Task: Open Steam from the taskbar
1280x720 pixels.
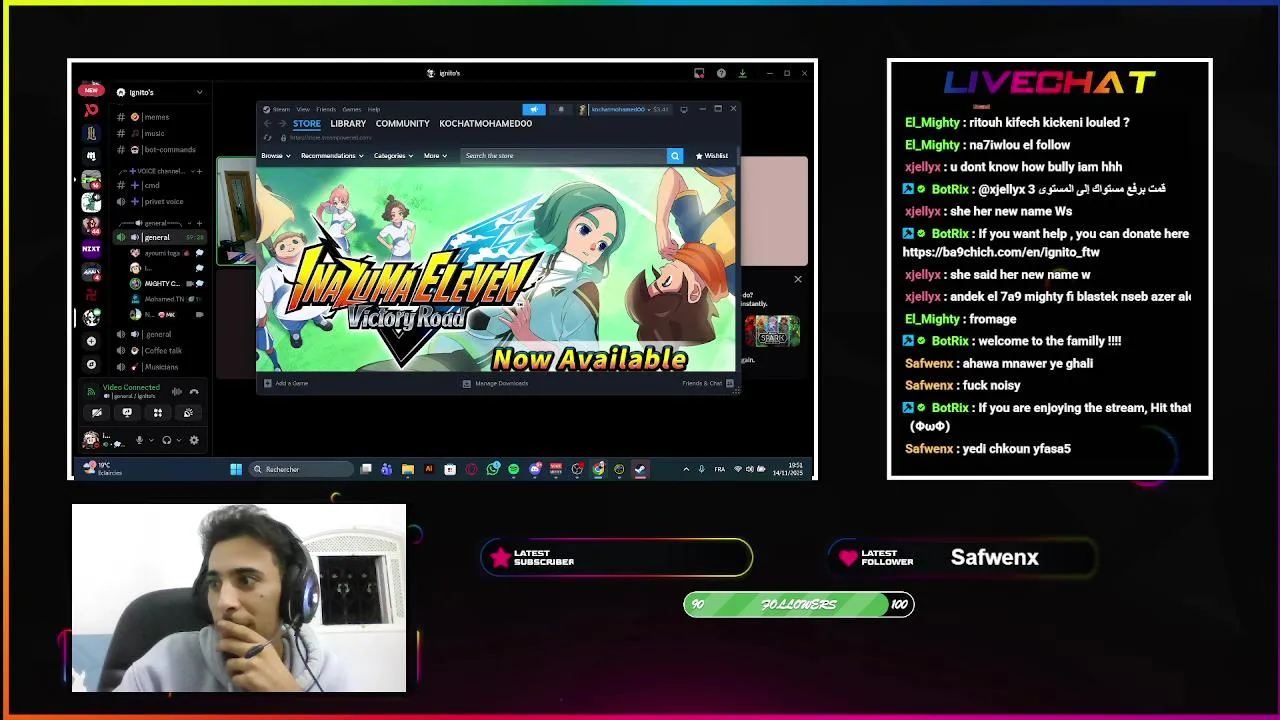Action: pos(640,469)
